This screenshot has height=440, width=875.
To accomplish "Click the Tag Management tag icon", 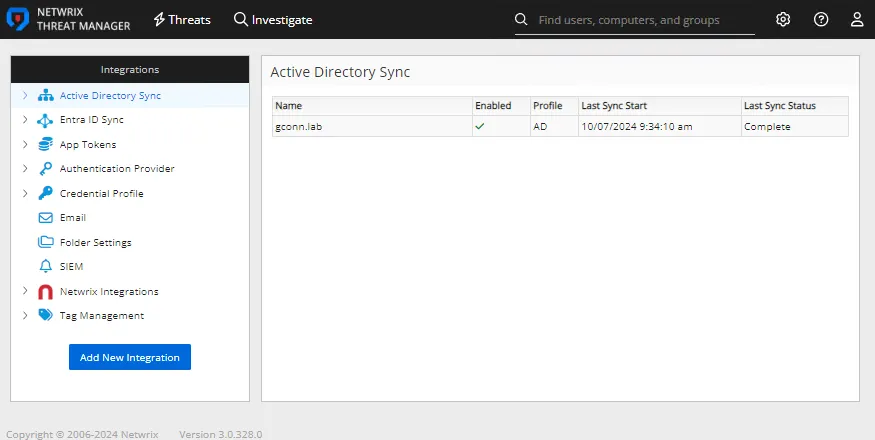I will coord(45,315).
